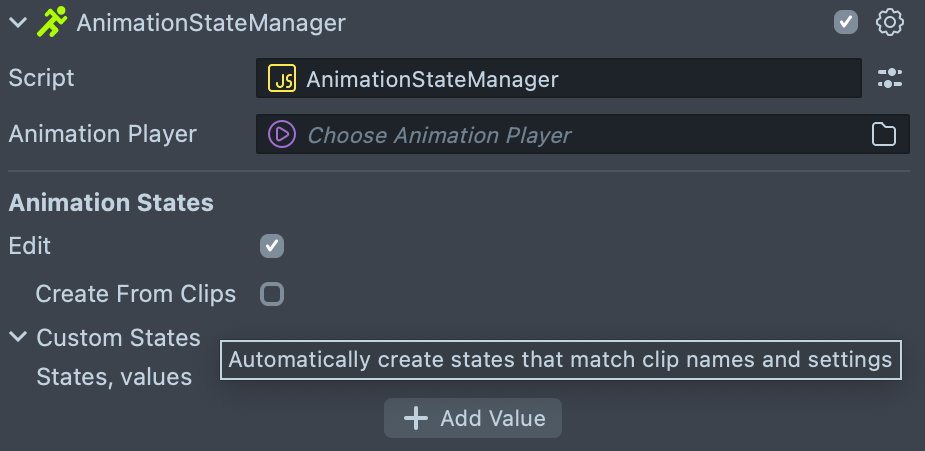Click the running figure component icon
This screenshot has width=925, height=451.
click(51, 22)
